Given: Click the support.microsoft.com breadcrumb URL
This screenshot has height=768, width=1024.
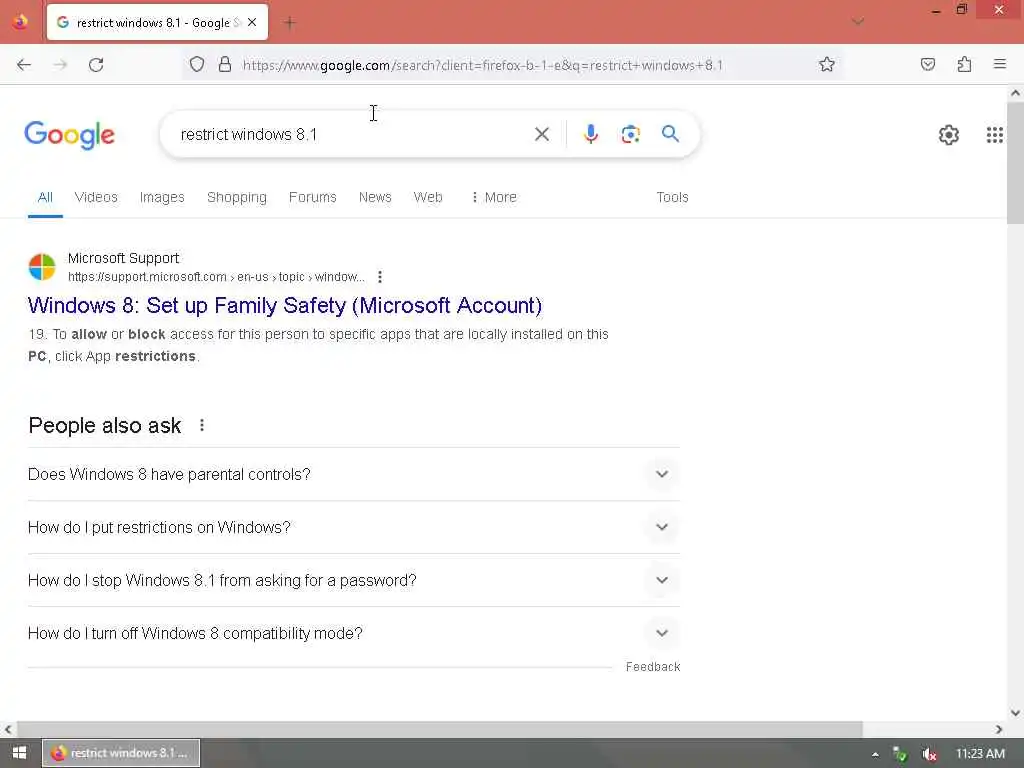Looking at the screenshot, I should click(x=216, y=277).
